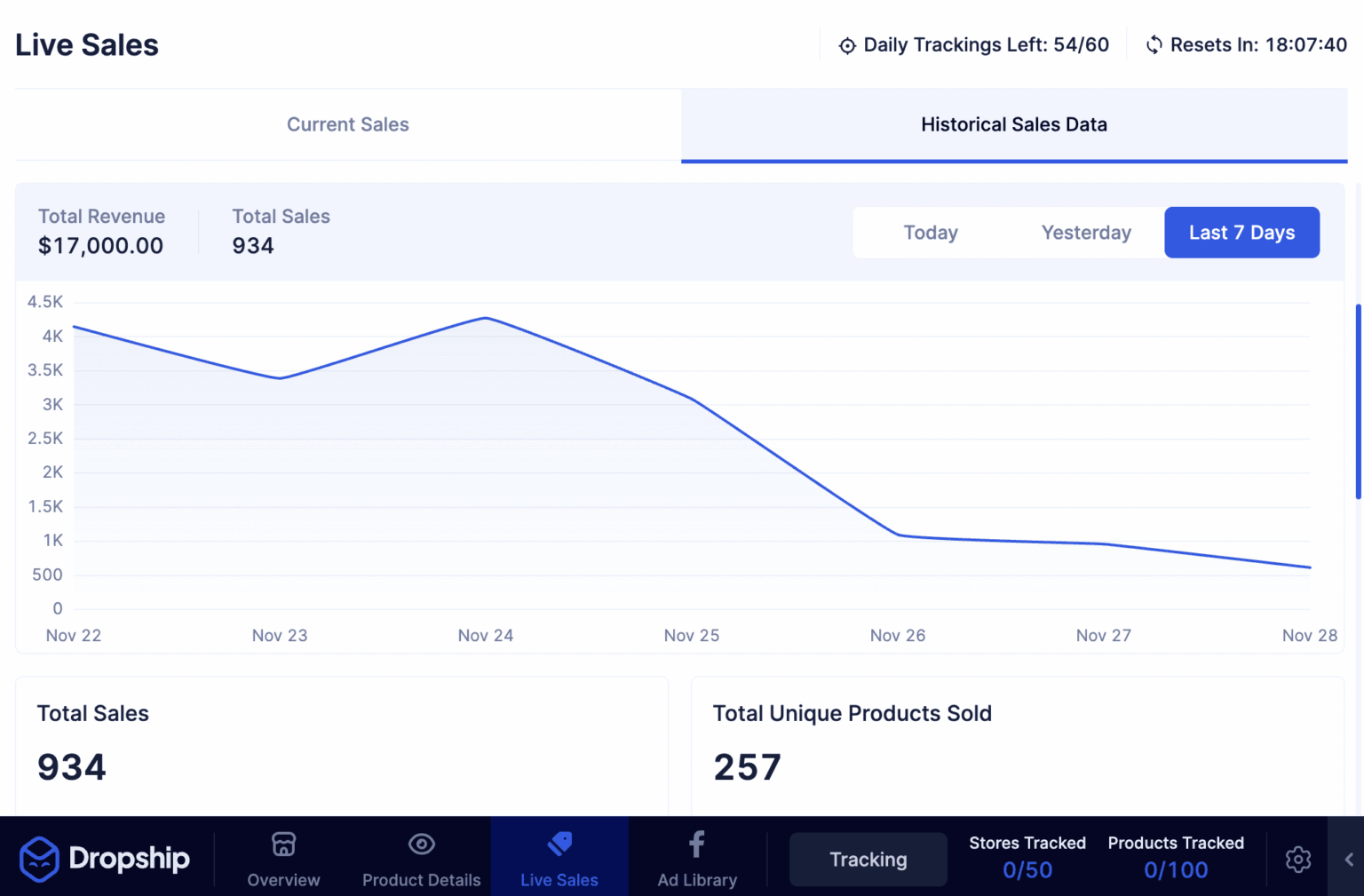Screen dimensions: 1364x896
Task: Switch to the Current Sales tab
Action: coord(347,124)
